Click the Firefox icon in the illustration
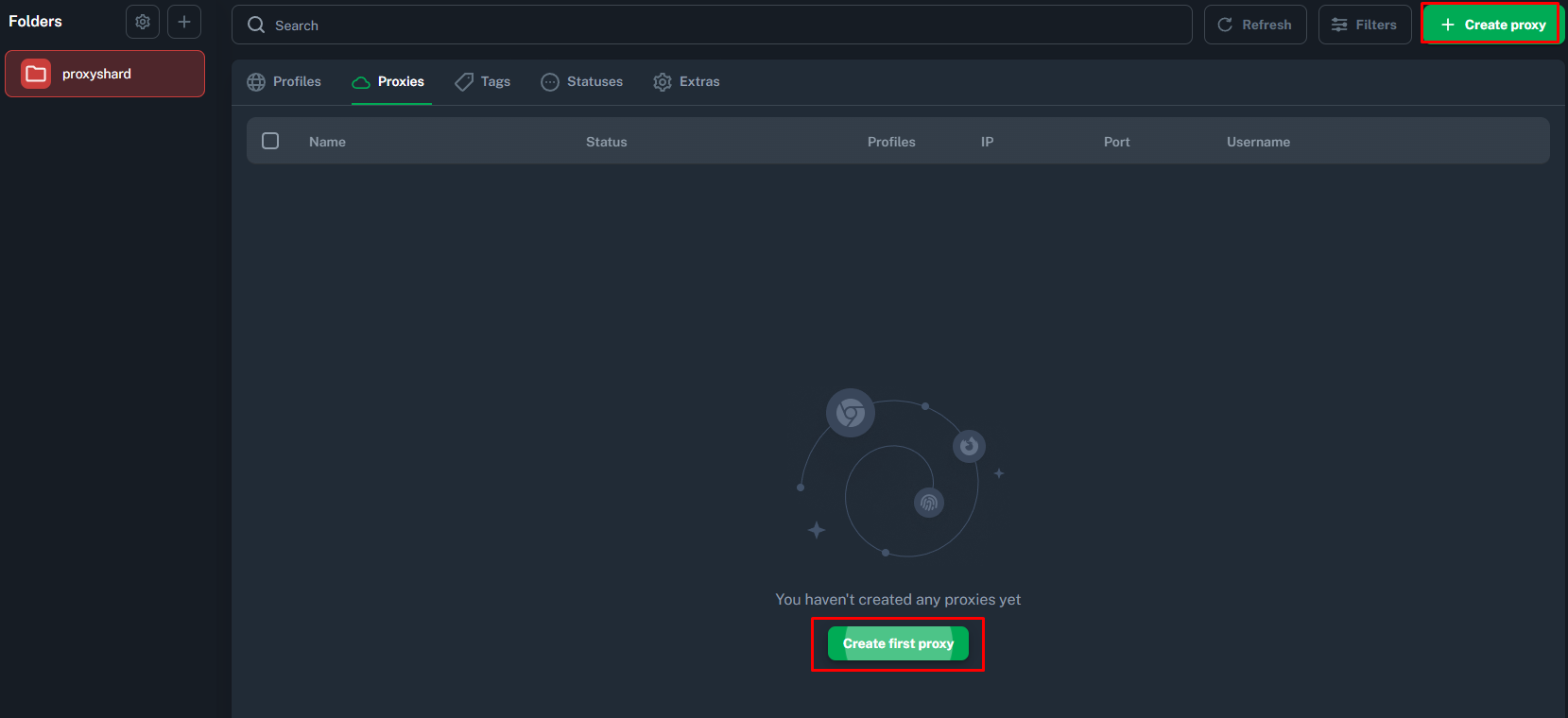 [x=969, y=446]
